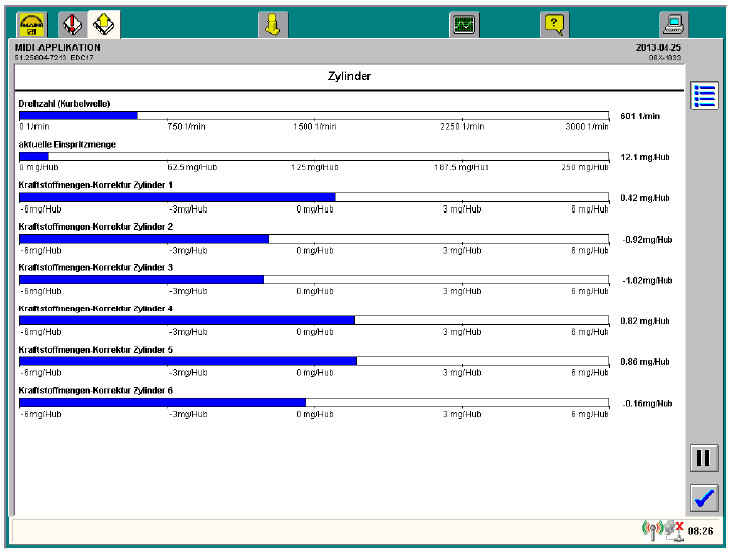
Task: Open the green oscilloscope monitor icon
Action: pyautogui.click(x=463, y=25)
